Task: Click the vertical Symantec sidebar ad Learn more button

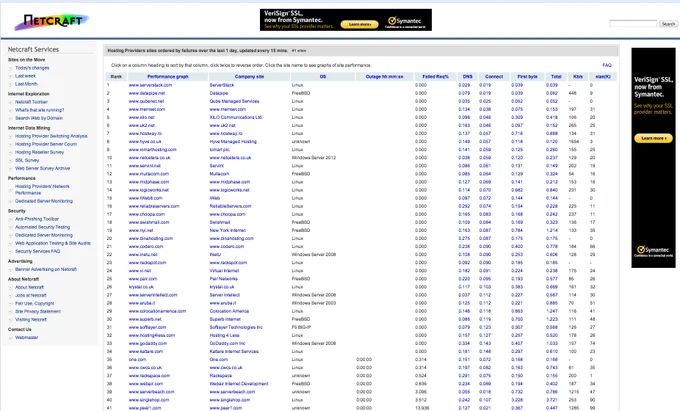Action: [x=653, y=138]
